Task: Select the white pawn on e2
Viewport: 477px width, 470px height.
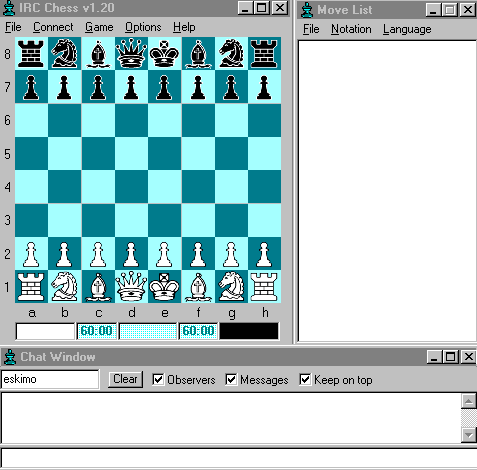Action: 164,254
